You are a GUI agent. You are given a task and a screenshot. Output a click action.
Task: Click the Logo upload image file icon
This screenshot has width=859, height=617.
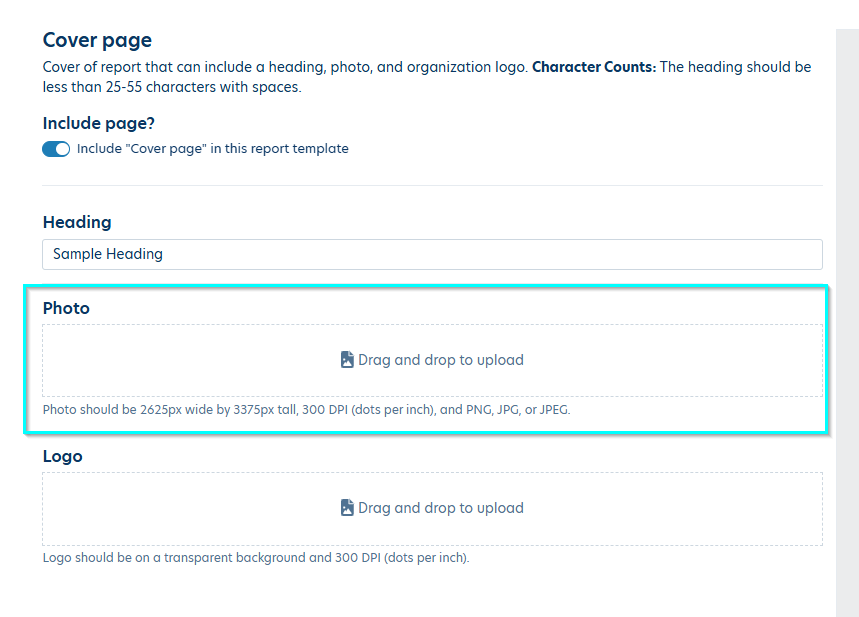coord(347,507)
